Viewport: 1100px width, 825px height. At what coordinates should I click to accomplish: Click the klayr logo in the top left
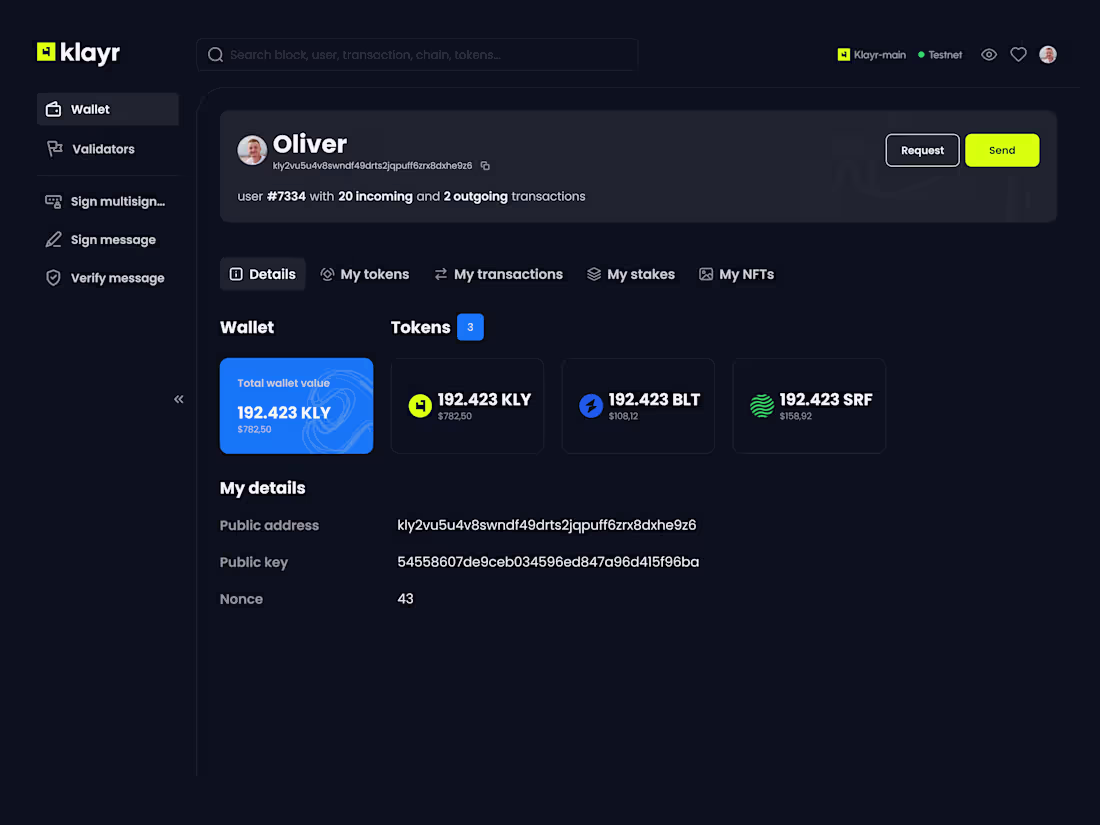tap(78, 53)
